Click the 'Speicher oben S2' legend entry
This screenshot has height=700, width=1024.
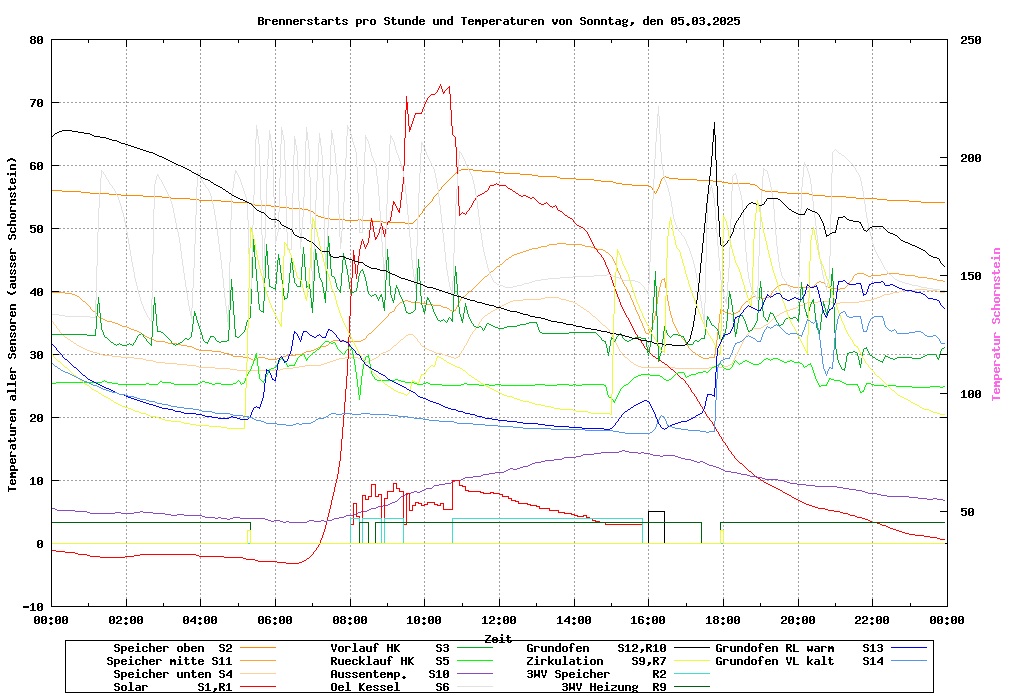coord(172,648)
